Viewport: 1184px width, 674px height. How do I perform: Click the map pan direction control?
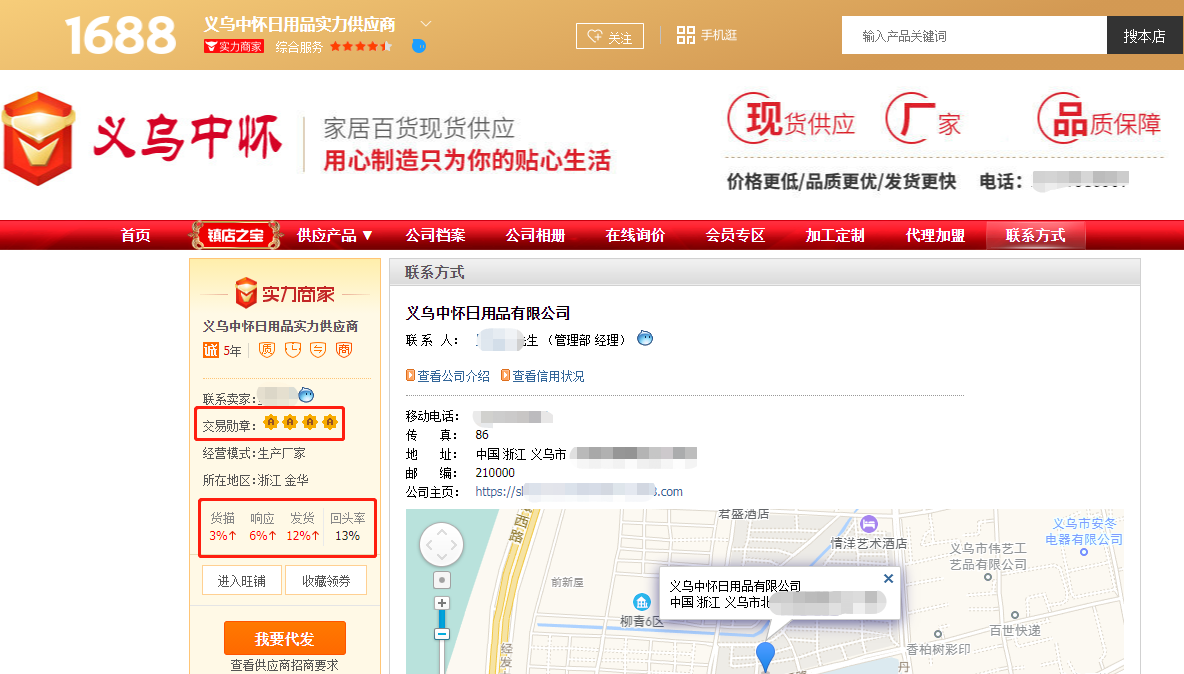[442, 544]
